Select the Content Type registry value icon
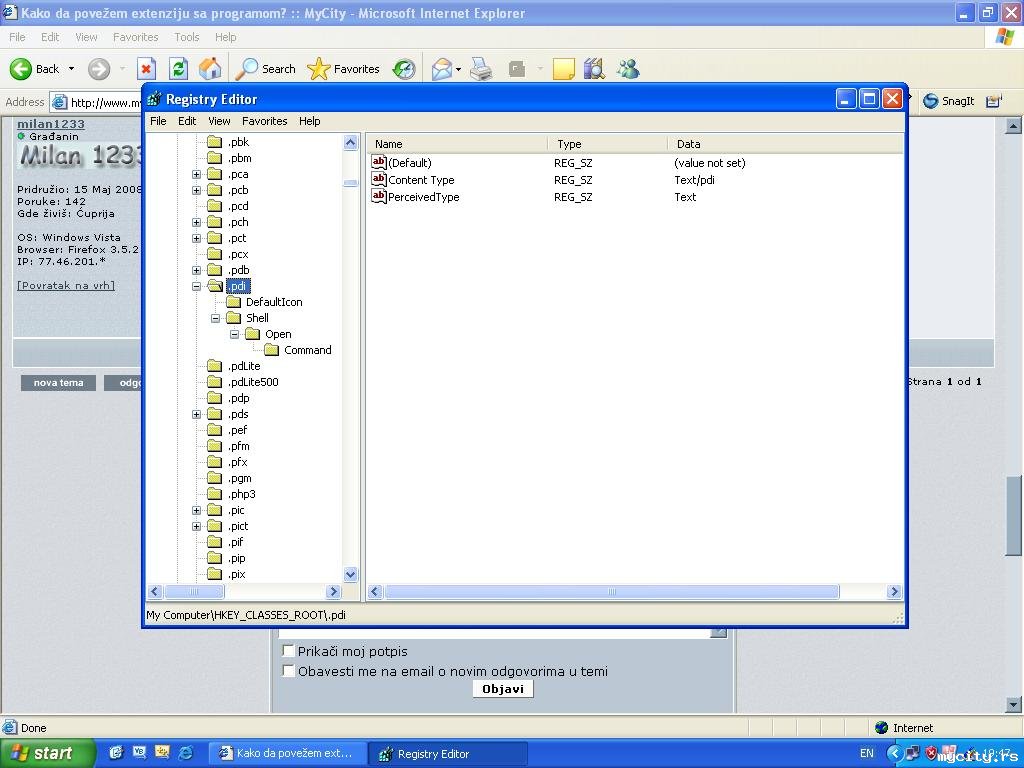The width and height of the screenshot is (1024, 768). pyautogui.click(x=379, y=180)
